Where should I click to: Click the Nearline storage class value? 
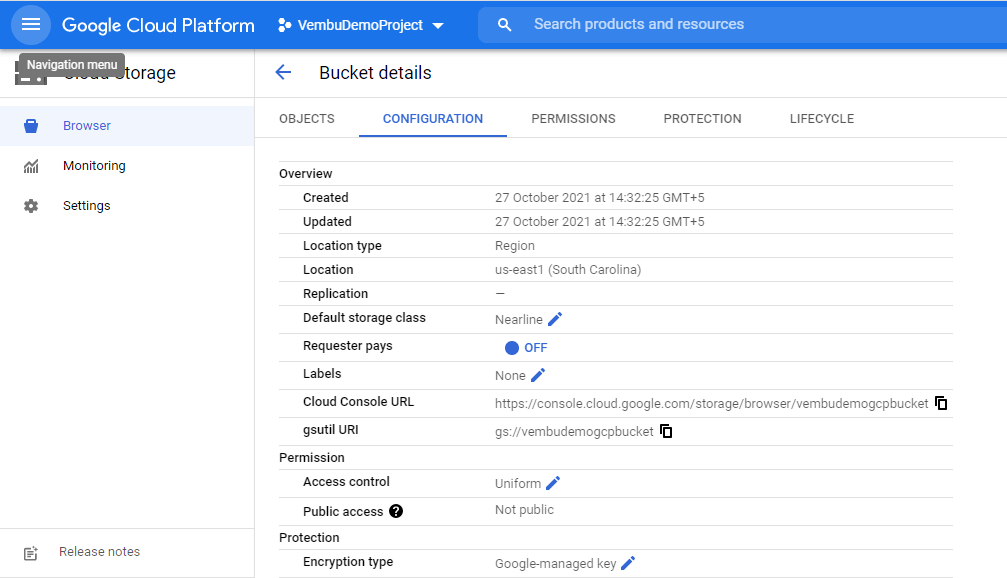(x=519, y=319)
